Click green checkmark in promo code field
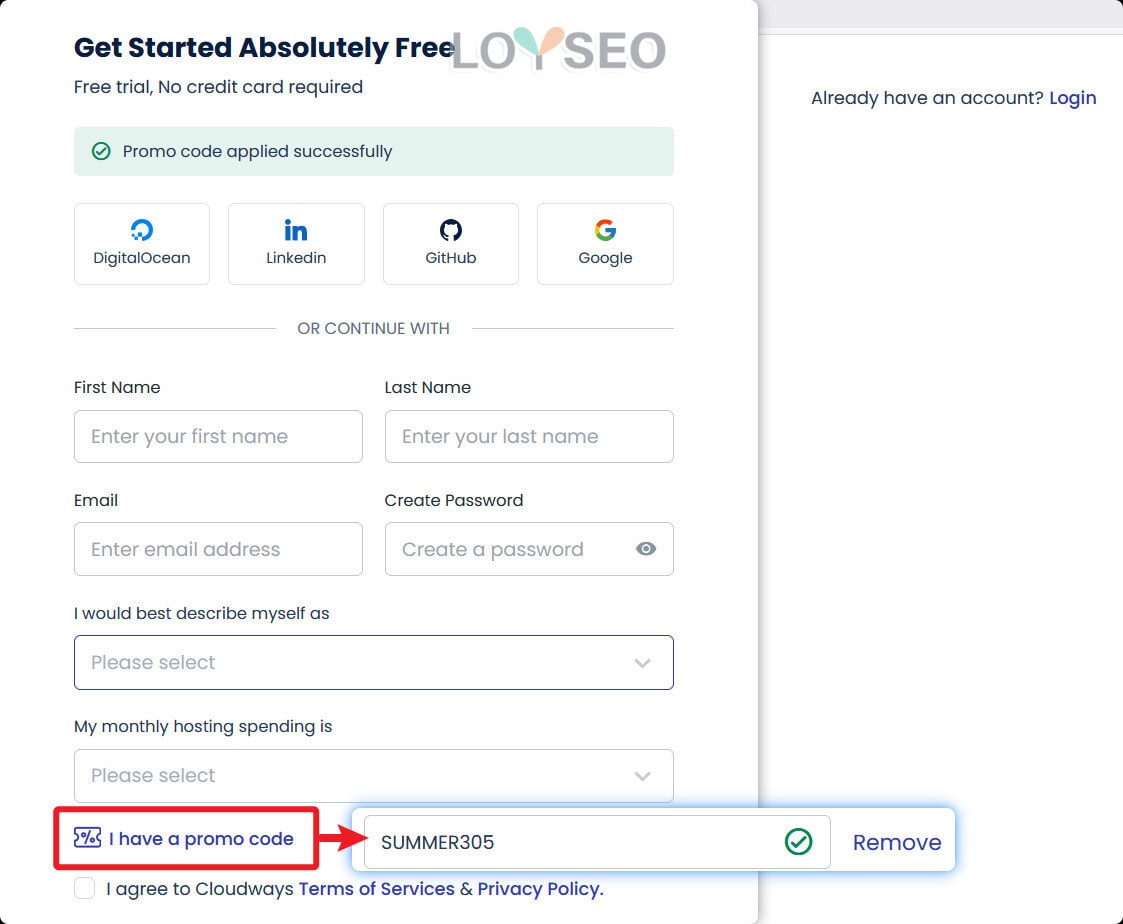The width and height of the screenshot is (1123, 924). click(798, 842)
